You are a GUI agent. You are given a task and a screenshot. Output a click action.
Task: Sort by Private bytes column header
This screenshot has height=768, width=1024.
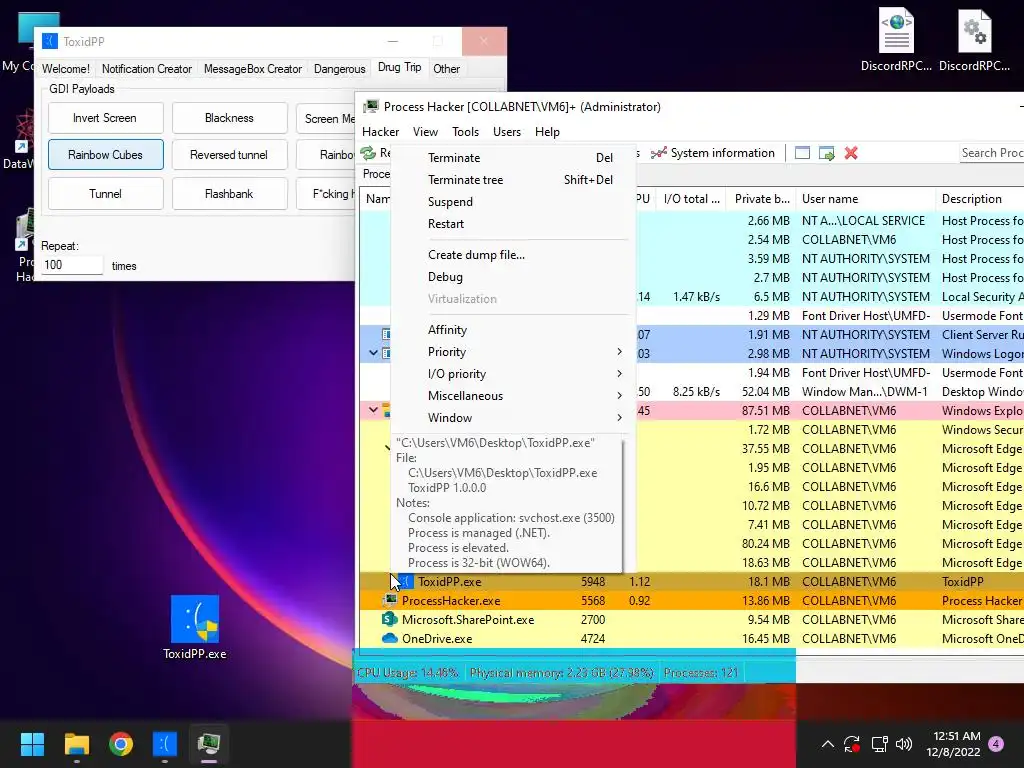[761, 199]
